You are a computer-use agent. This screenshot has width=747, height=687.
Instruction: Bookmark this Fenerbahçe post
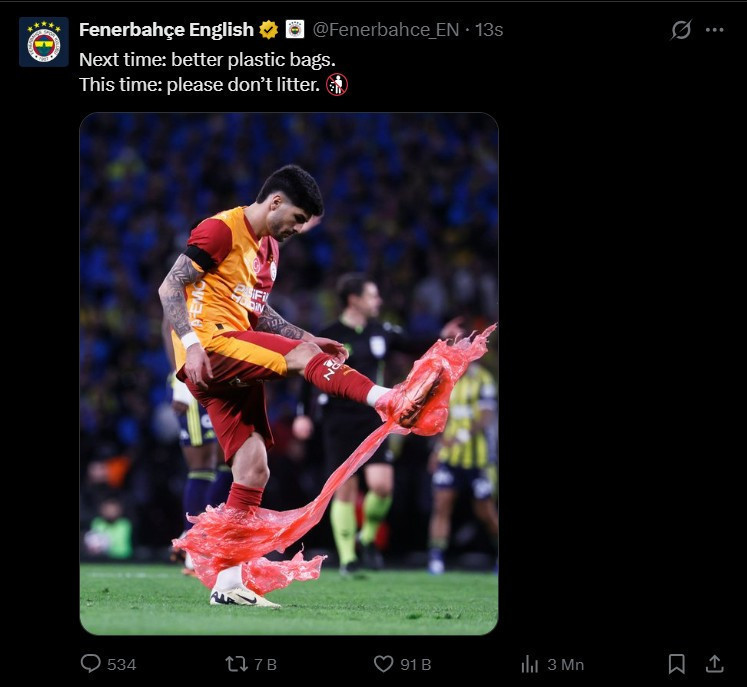tap(677, 664)
